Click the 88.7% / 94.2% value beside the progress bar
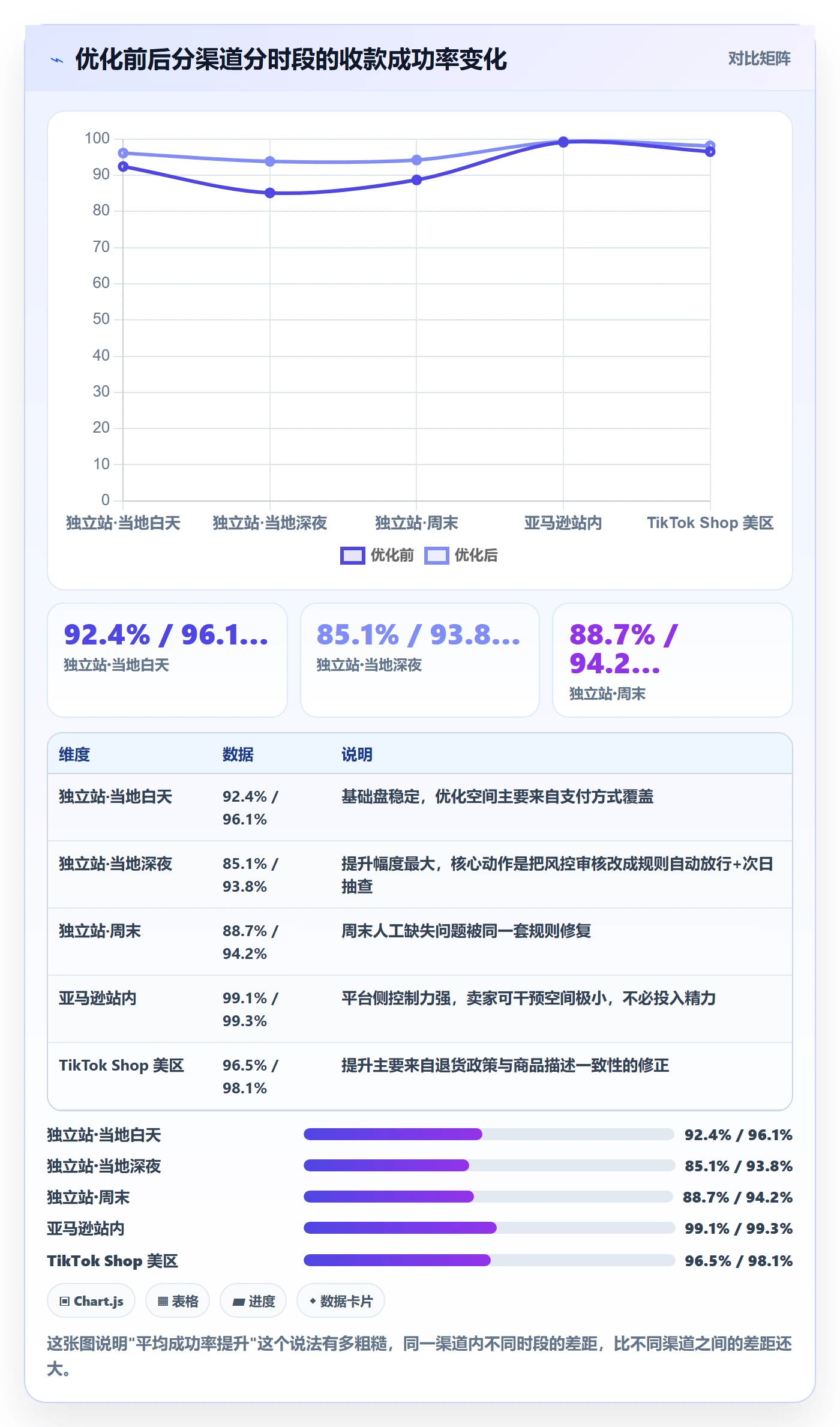This screenshot has width=840, height=1427. [x=737, y=1197]
